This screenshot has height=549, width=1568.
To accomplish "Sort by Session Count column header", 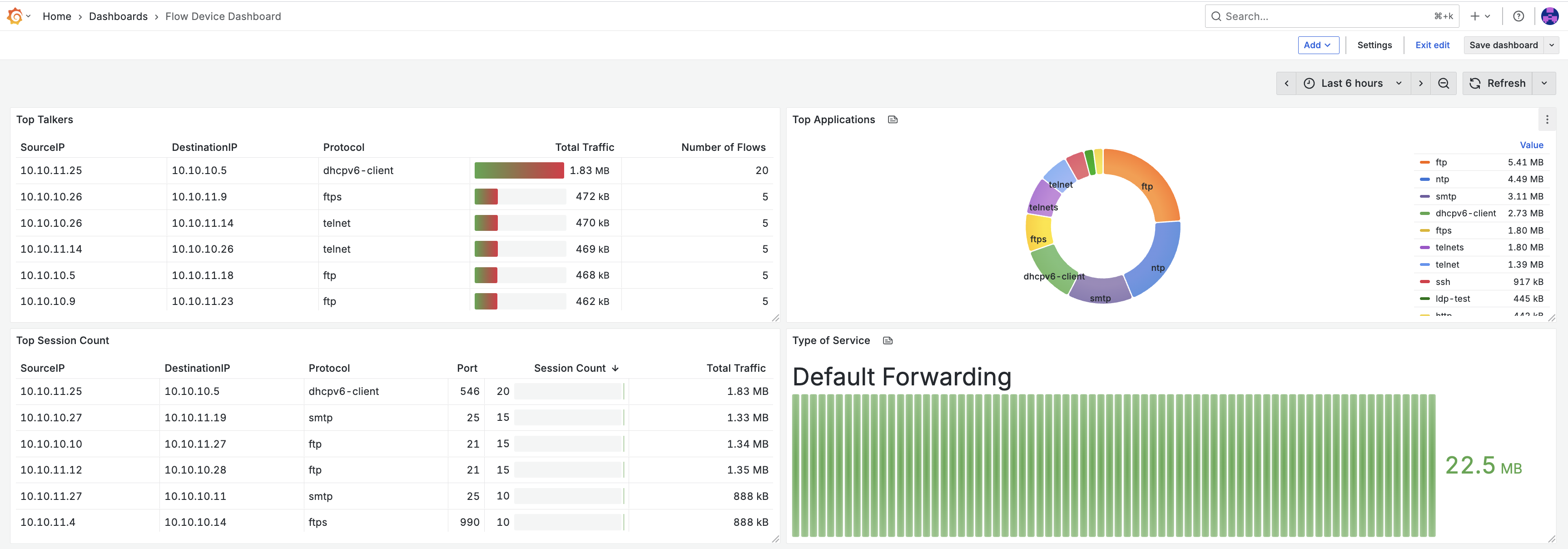I will (x=569, y=368).
